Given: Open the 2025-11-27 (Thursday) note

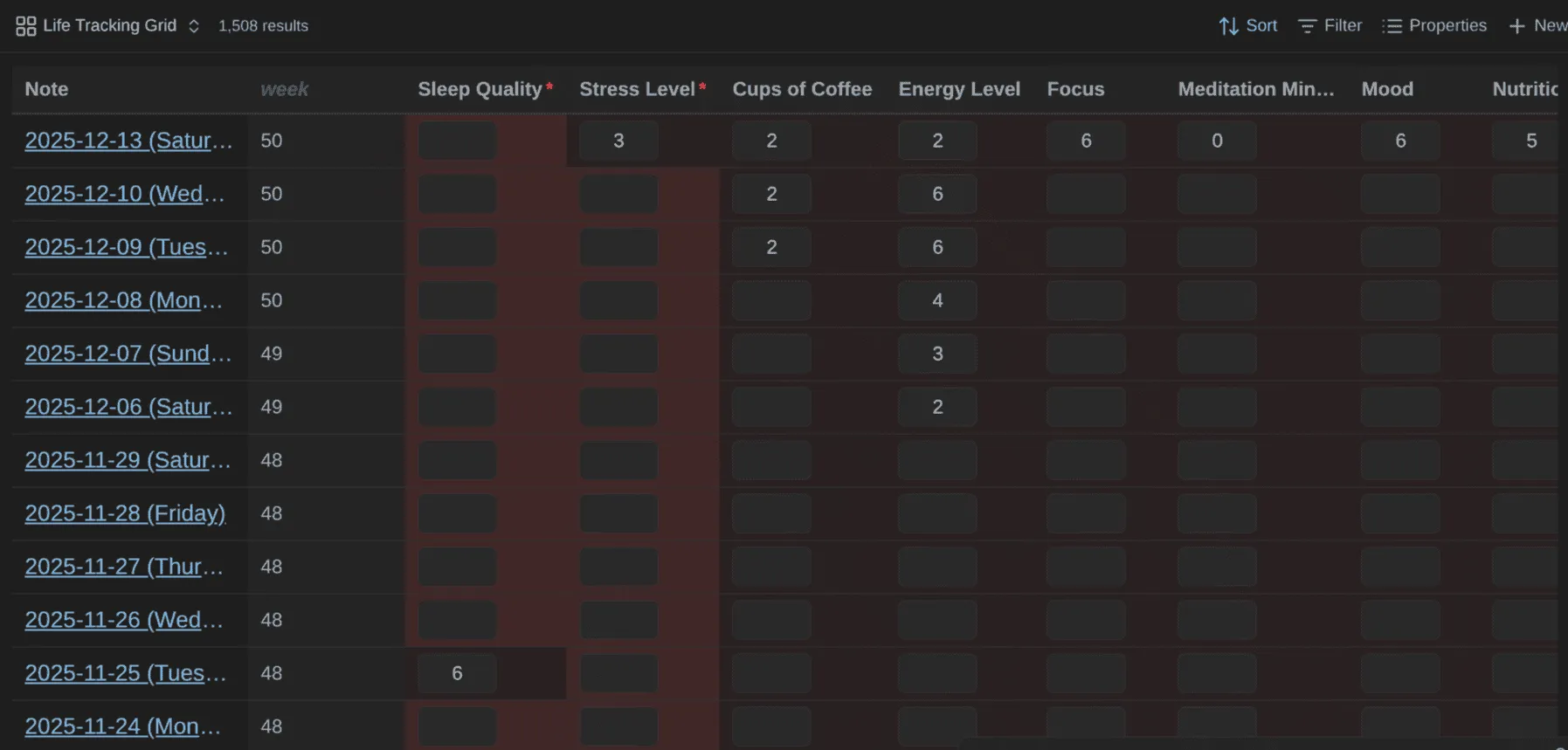Looking at the screenshot, I should (123, 567).
